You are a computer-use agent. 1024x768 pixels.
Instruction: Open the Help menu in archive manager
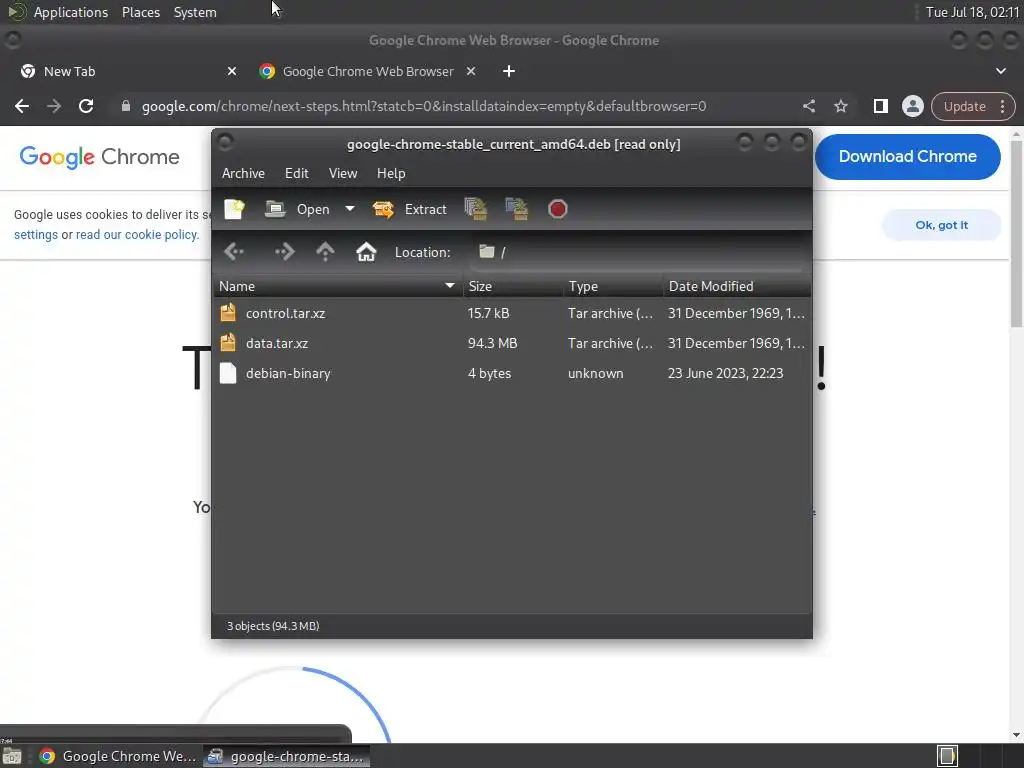click(391, 173)
